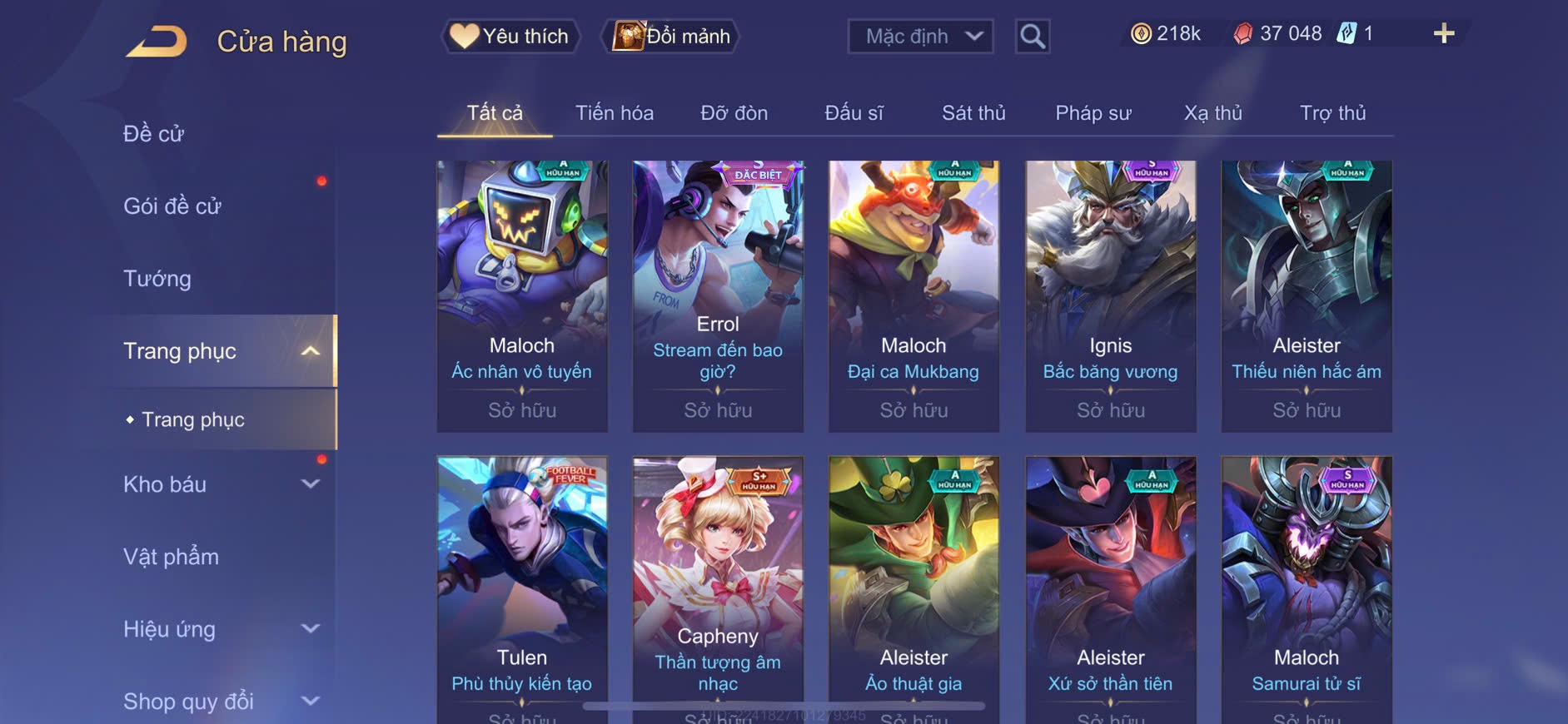This screenshot has height=724, width=1568.
Task: Go back using the golden arrow icon
Action: [157, 41]
